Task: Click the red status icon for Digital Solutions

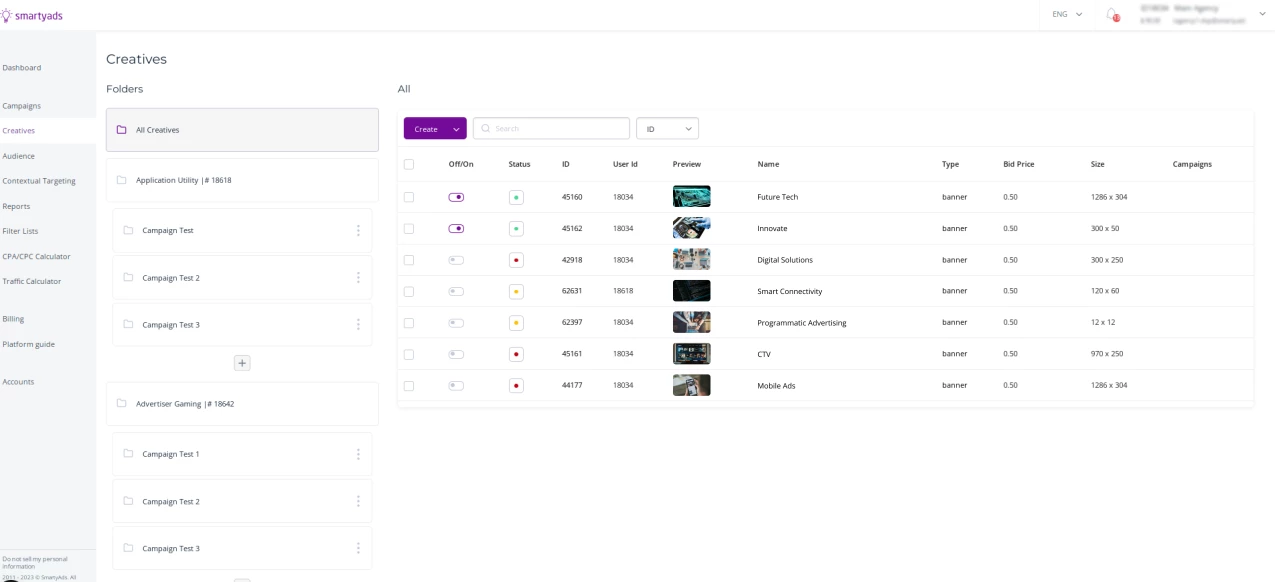Action: pyautogui.click(x=516, y=260)
